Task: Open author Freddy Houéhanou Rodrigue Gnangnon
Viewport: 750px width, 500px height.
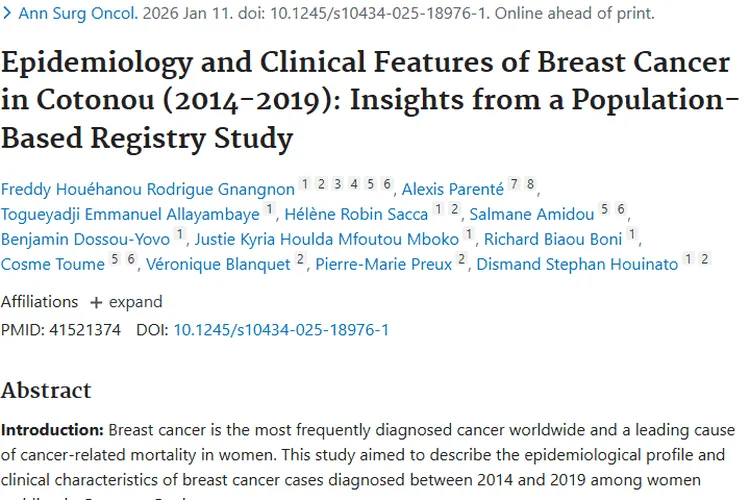Action: (x=148, y=189)
